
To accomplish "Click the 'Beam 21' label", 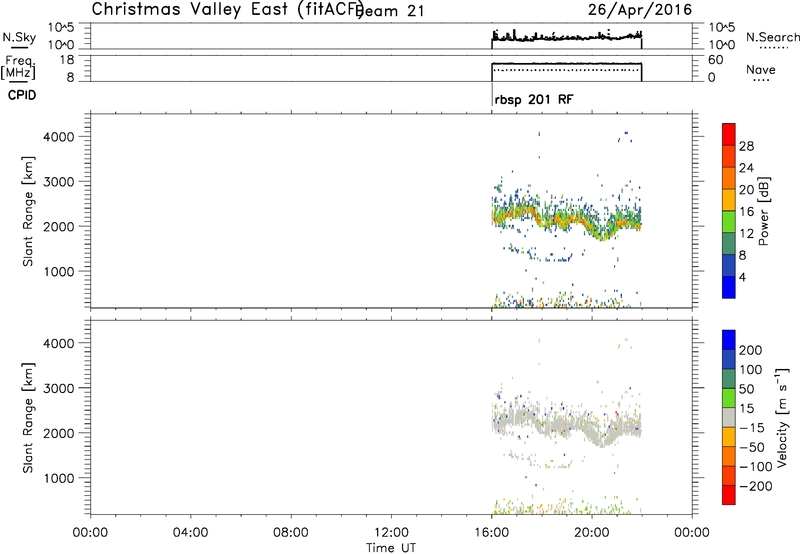I will click(390, 11).
